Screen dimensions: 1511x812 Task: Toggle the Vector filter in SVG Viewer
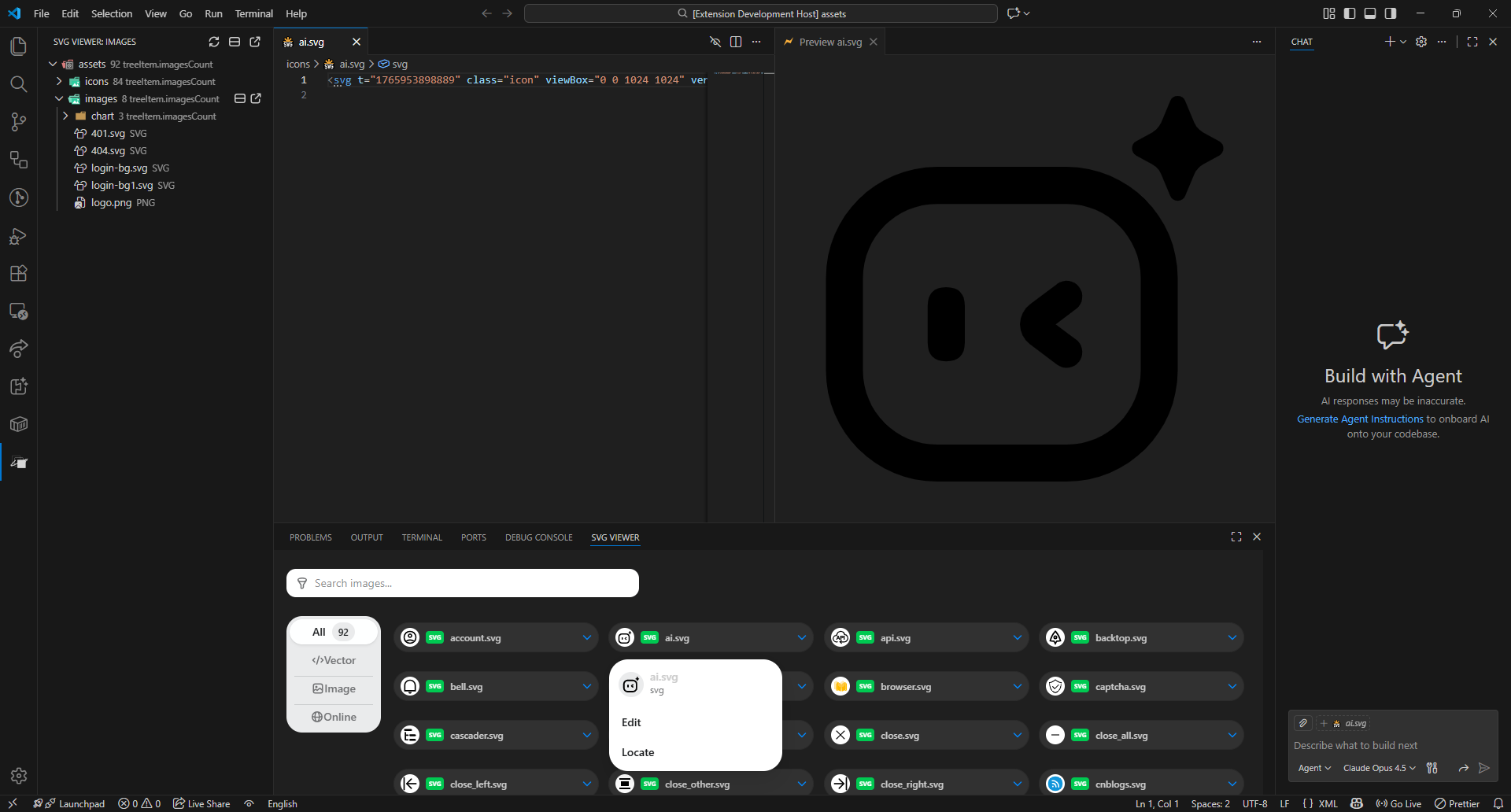[334, 660]
